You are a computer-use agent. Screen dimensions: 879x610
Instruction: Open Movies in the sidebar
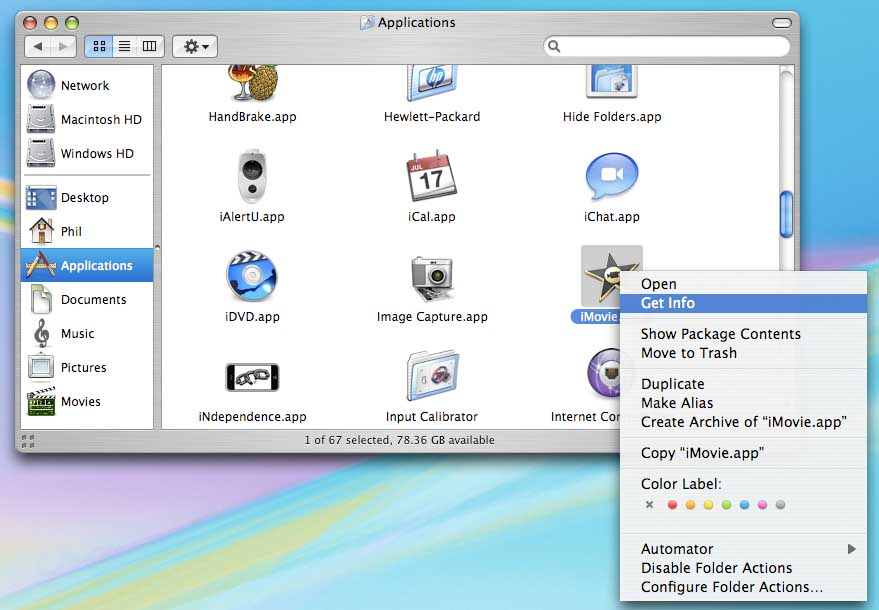(87, 401)
